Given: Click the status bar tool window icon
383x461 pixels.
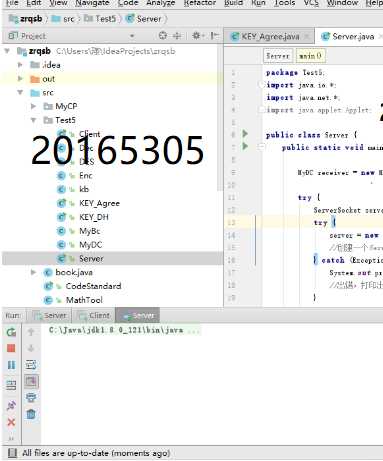Looking at the screenshot, I should pyautogui.click(x=12, y=453).
